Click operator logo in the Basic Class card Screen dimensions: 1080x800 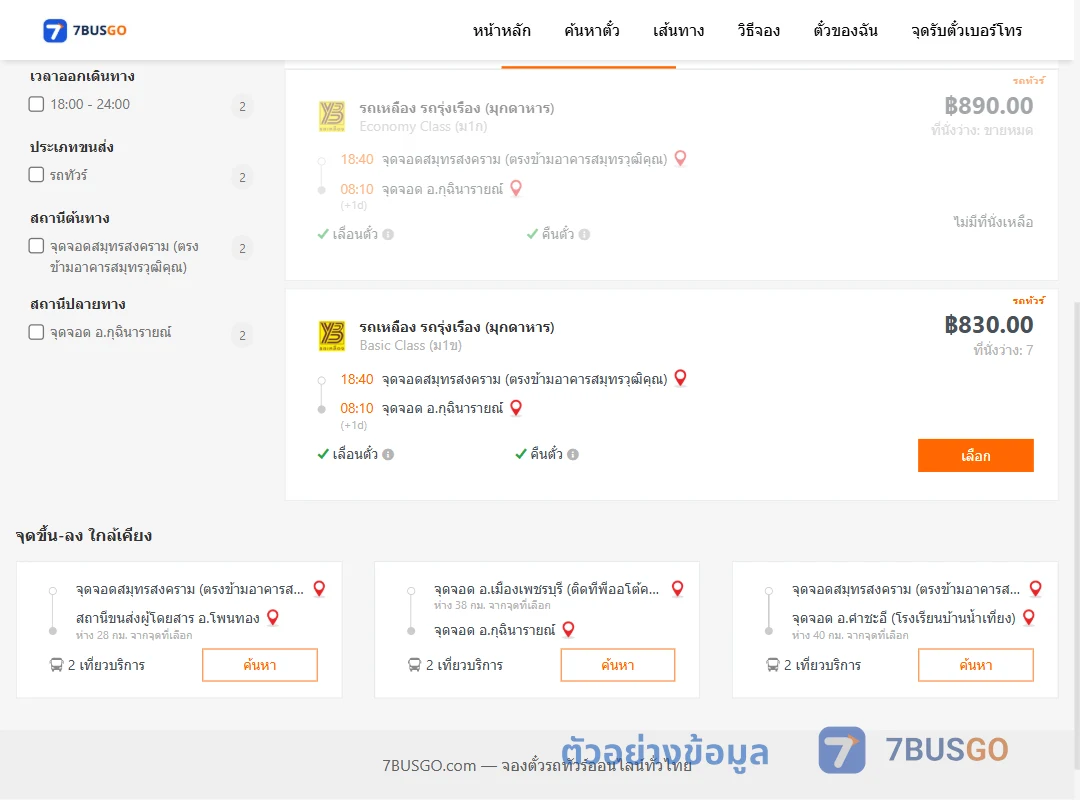(x=332, y=336)
